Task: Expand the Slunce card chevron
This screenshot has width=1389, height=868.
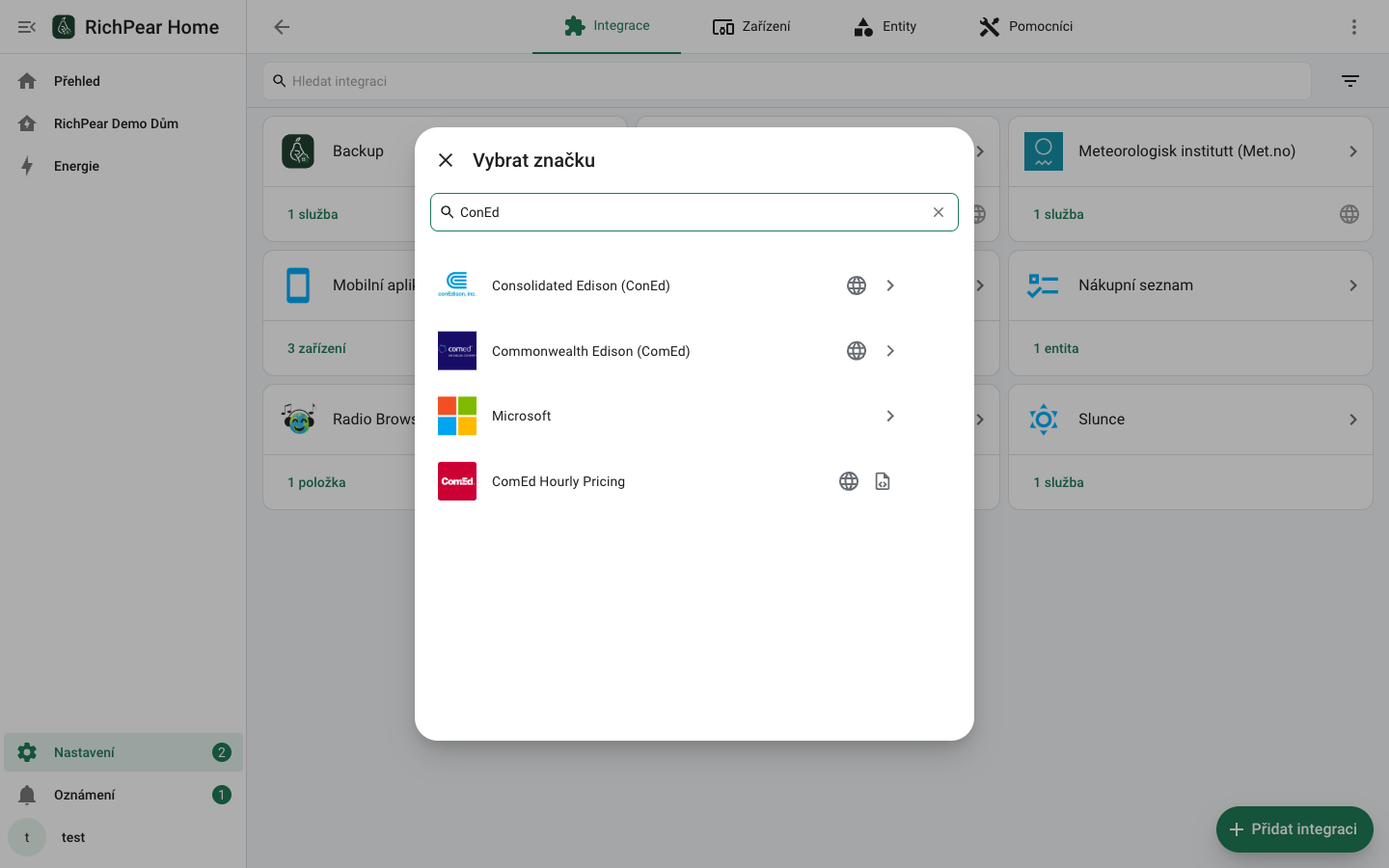Action: pyautogui.click(x=1353, y=420)
